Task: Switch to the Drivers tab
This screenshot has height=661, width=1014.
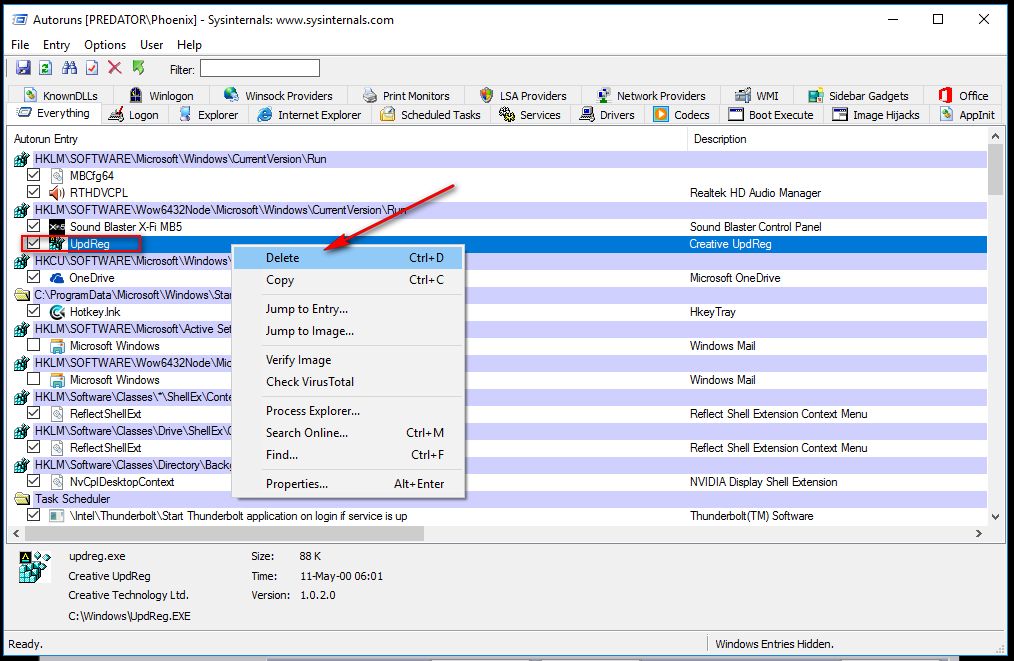Action: click(607, 114)
